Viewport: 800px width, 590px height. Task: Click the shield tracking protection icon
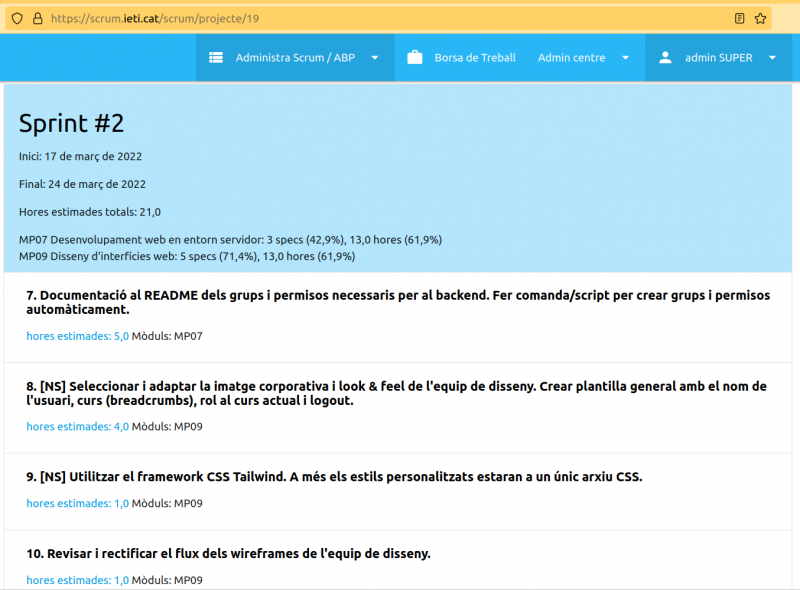[x=17, y=19]
